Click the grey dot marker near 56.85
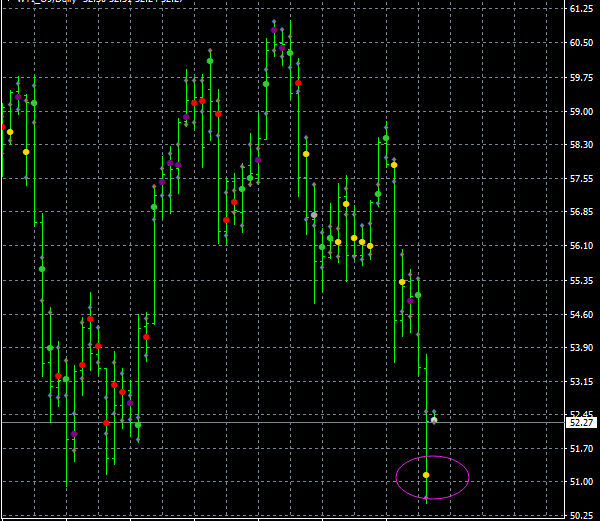Screen dimensions: 600x521 [x=314, y=215]
